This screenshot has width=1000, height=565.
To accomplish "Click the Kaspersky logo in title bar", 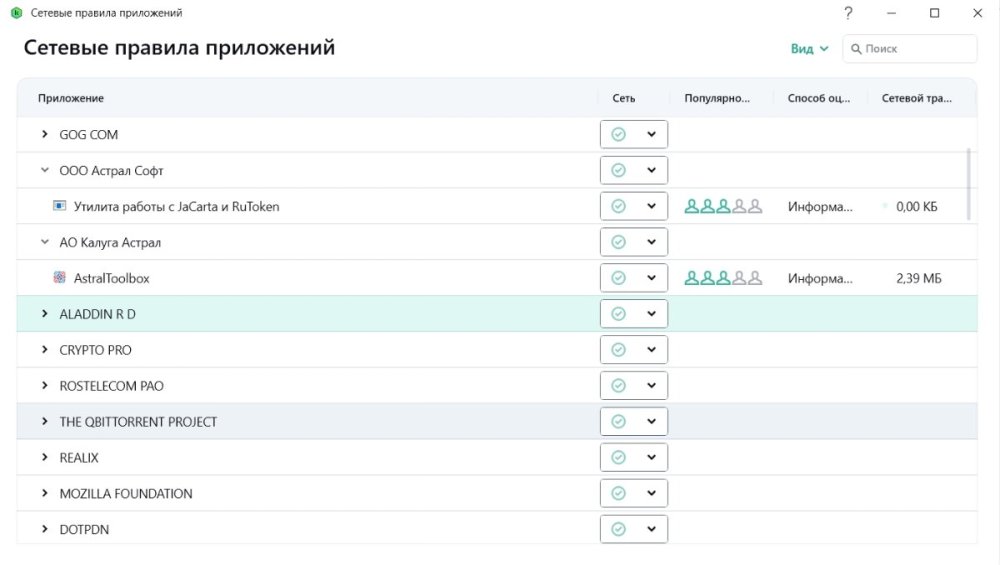I will (17, 13).
